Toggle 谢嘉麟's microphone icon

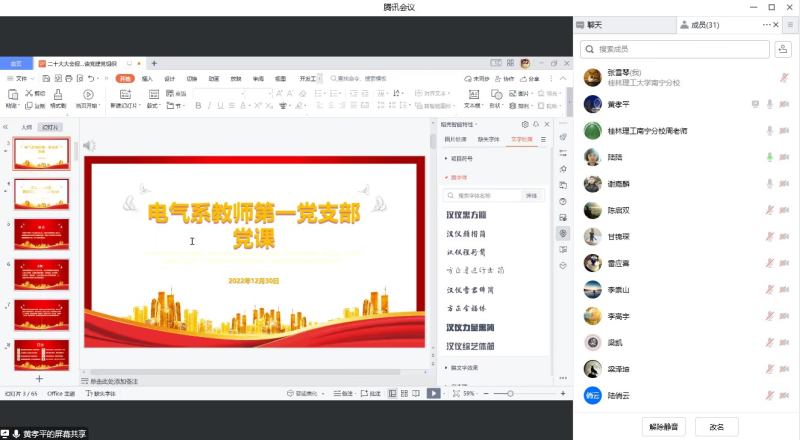[770, 184]
